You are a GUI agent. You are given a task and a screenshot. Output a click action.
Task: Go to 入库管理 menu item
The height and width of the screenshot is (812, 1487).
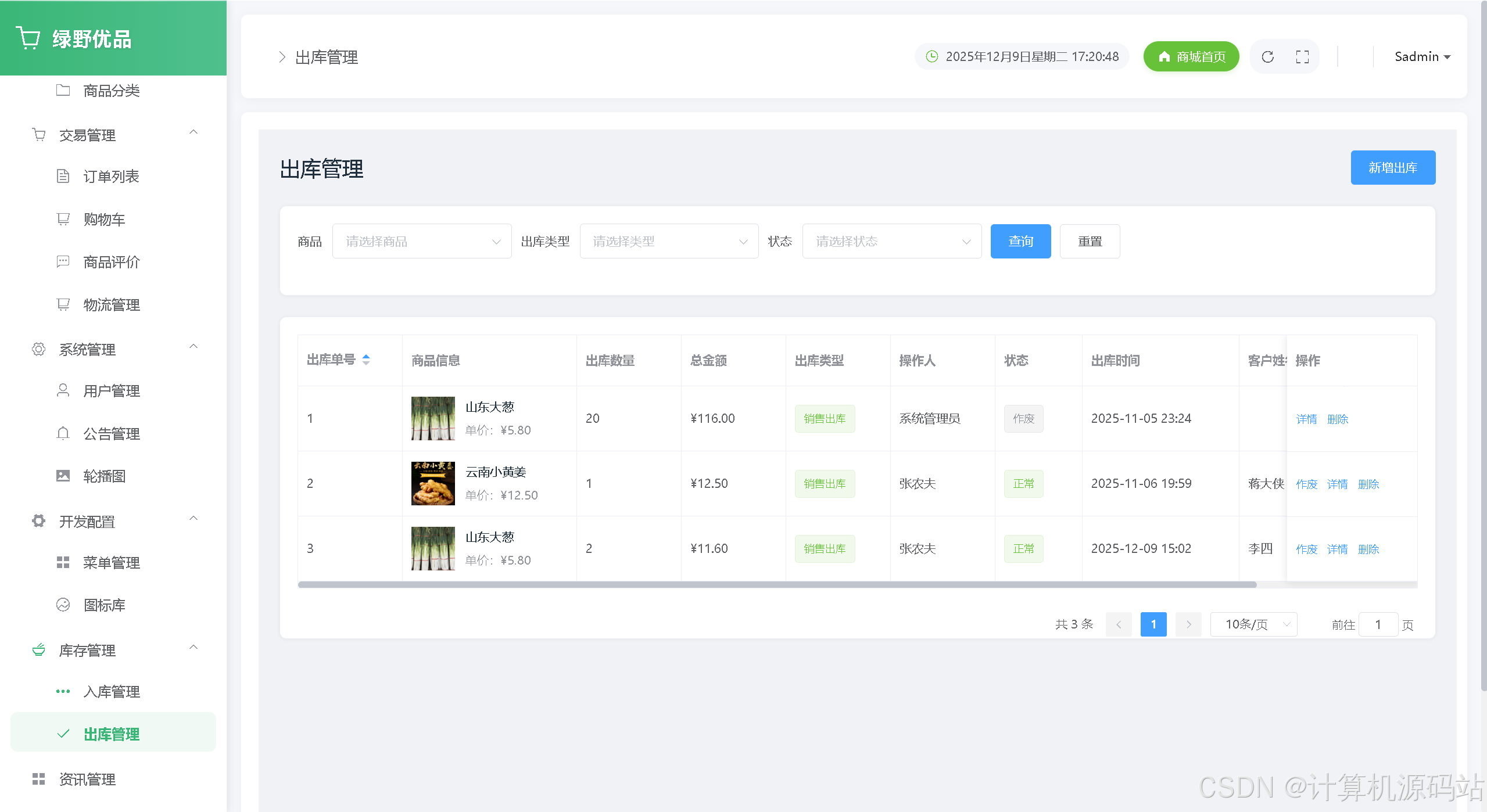click(111, 691)
